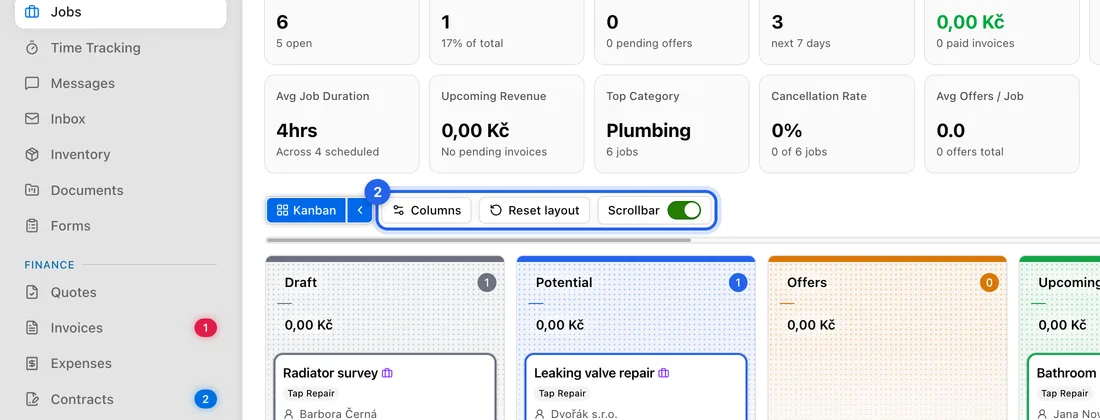Image resolution: width=1100 pixels, height=420 pixels.
Task: Click the Draft count badge
Action: [487, 283]
